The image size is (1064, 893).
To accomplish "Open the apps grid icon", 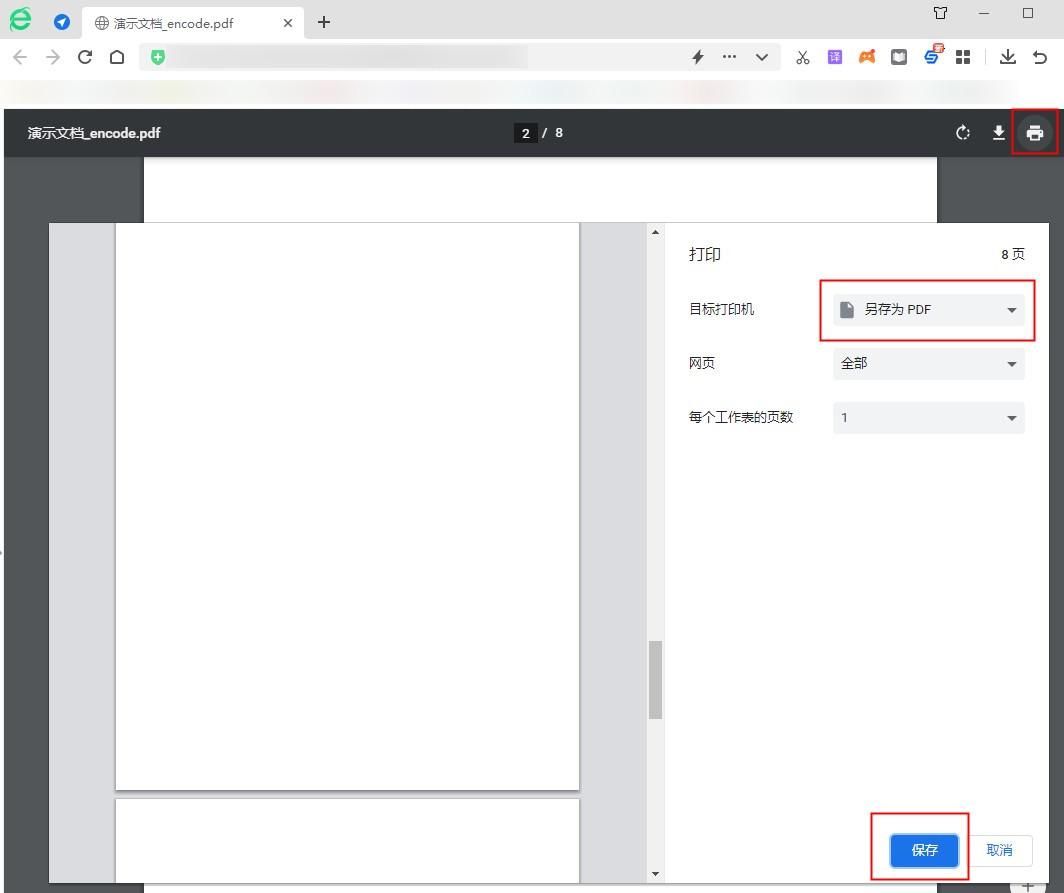I will (963, 57).
